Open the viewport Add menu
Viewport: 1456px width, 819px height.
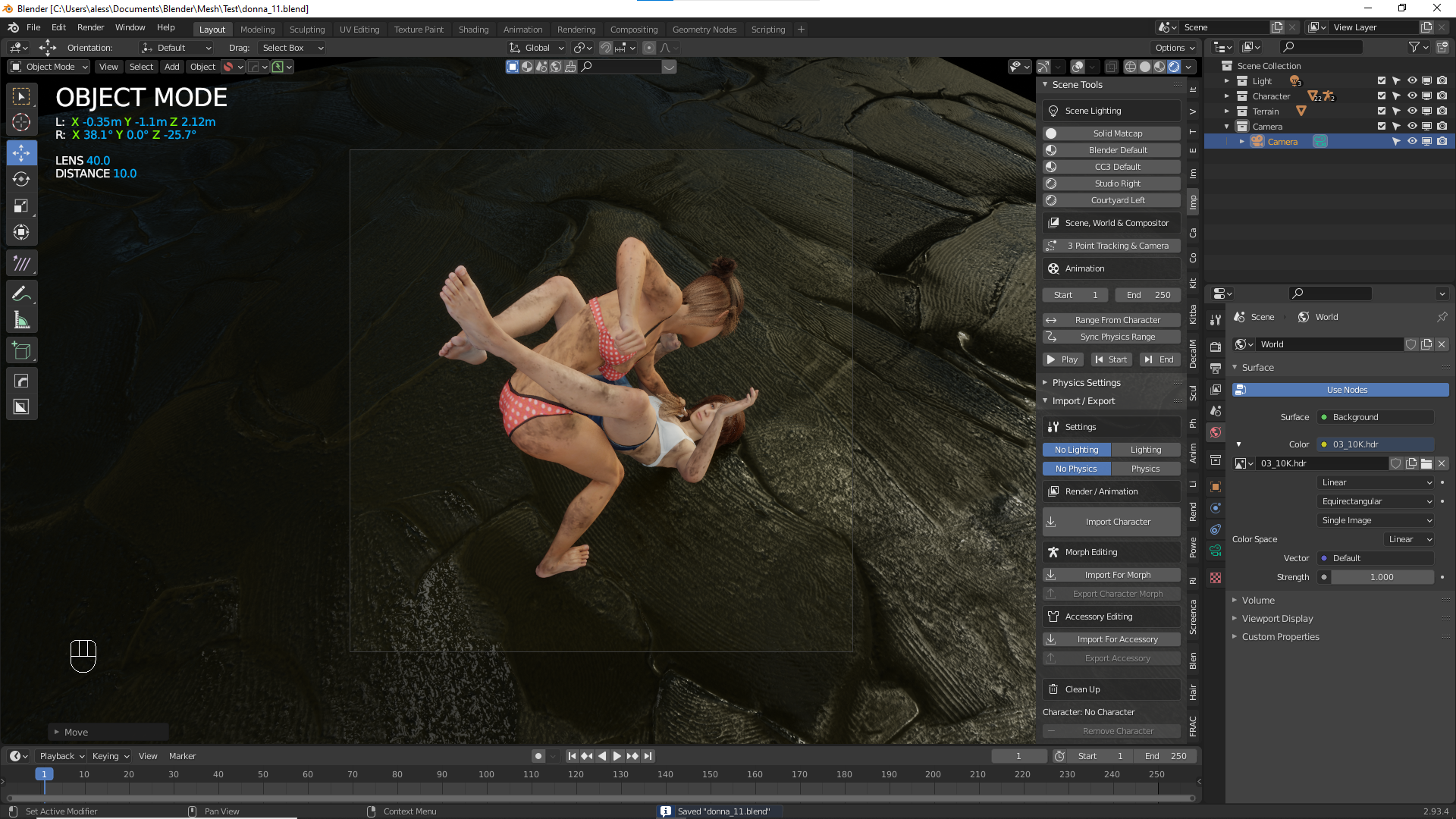pyautogui.click(x=172, y=67)
